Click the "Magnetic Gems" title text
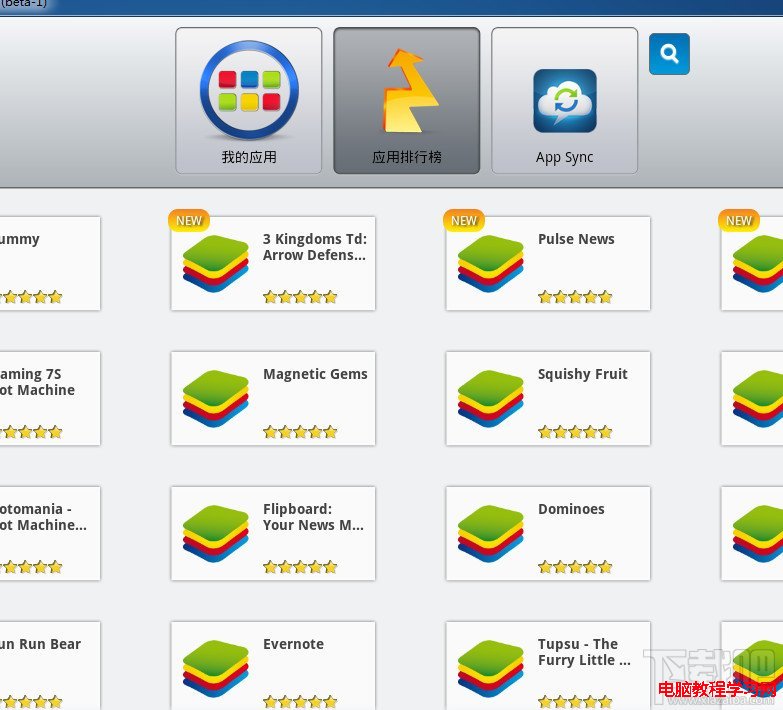Screen dimensions: 783x710 click(315, 374)
